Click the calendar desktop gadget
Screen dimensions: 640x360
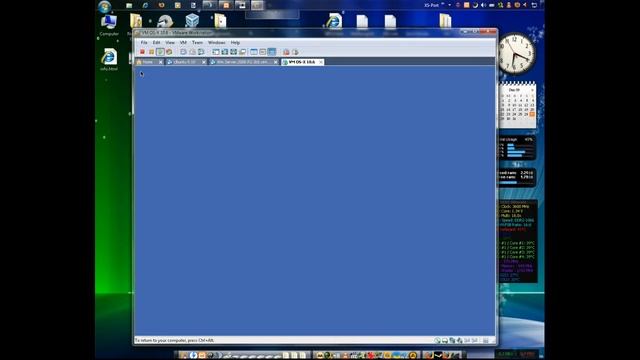click(x=517, y=105)
